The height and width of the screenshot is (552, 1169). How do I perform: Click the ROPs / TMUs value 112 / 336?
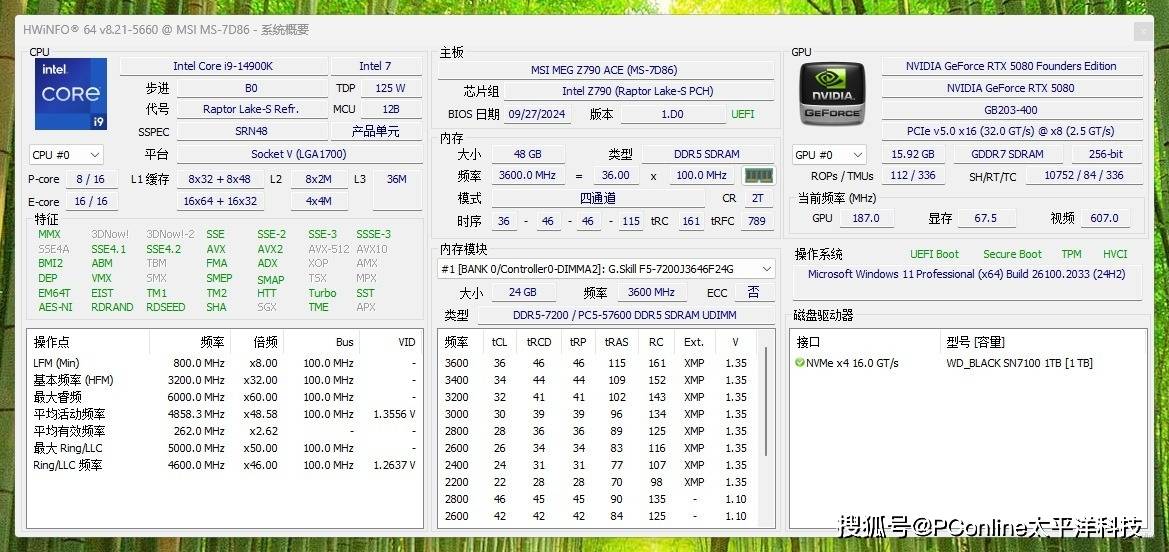click(x=913, y=176)
